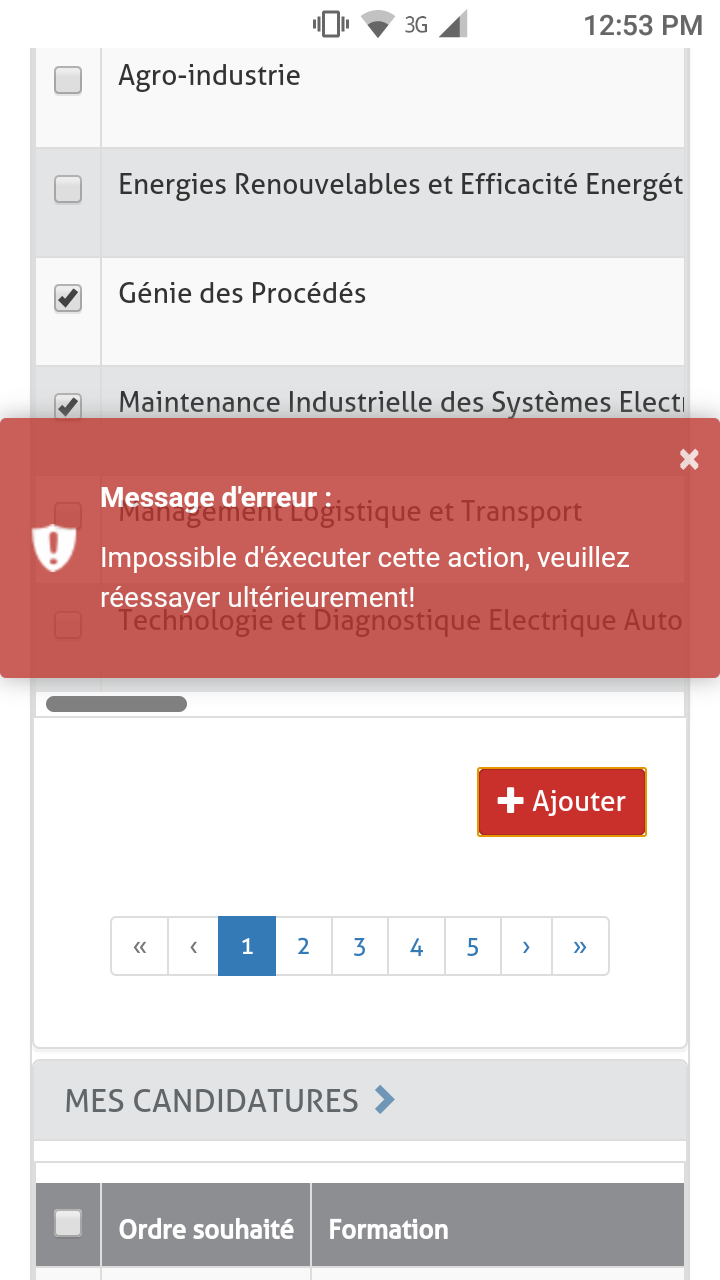This screenshot has height=1280, width=720.
Task: Toggle select-all checkbox in candidatures table header
Action: (x=68, y=1223)
